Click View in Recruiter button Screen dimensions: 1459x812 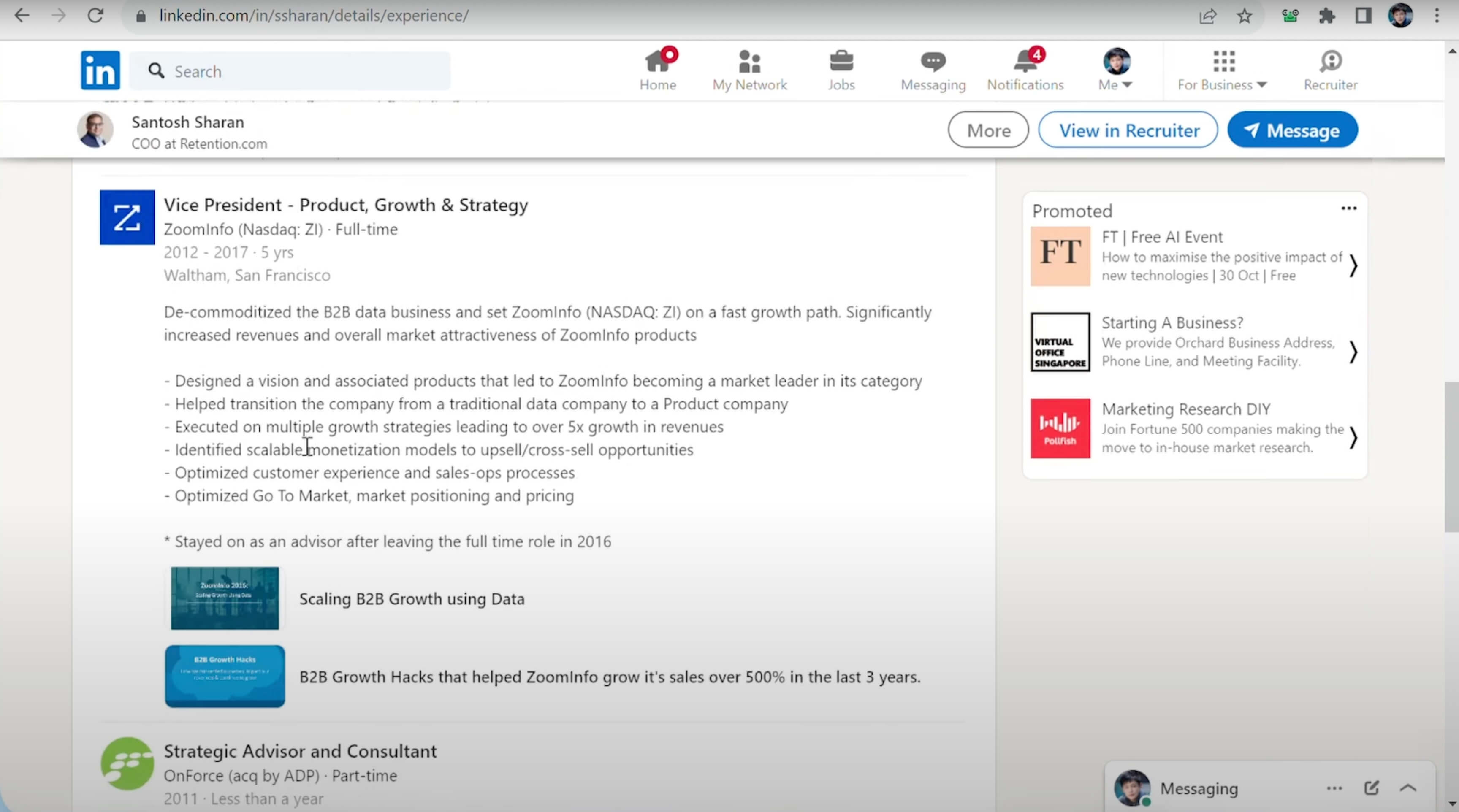[1128, 130]
